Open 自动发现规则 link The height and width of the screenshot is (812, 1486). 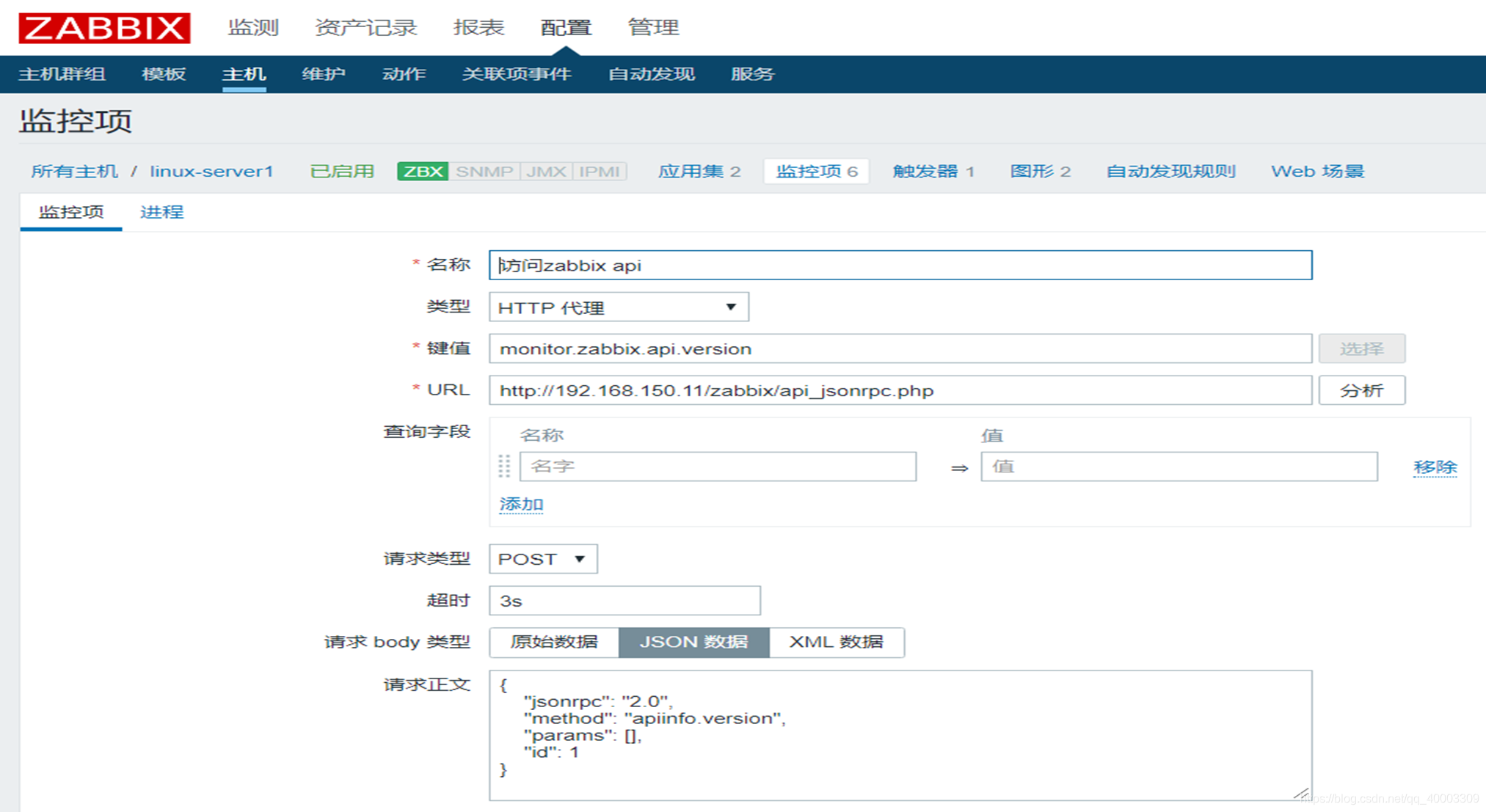[x=1171, y=172]
